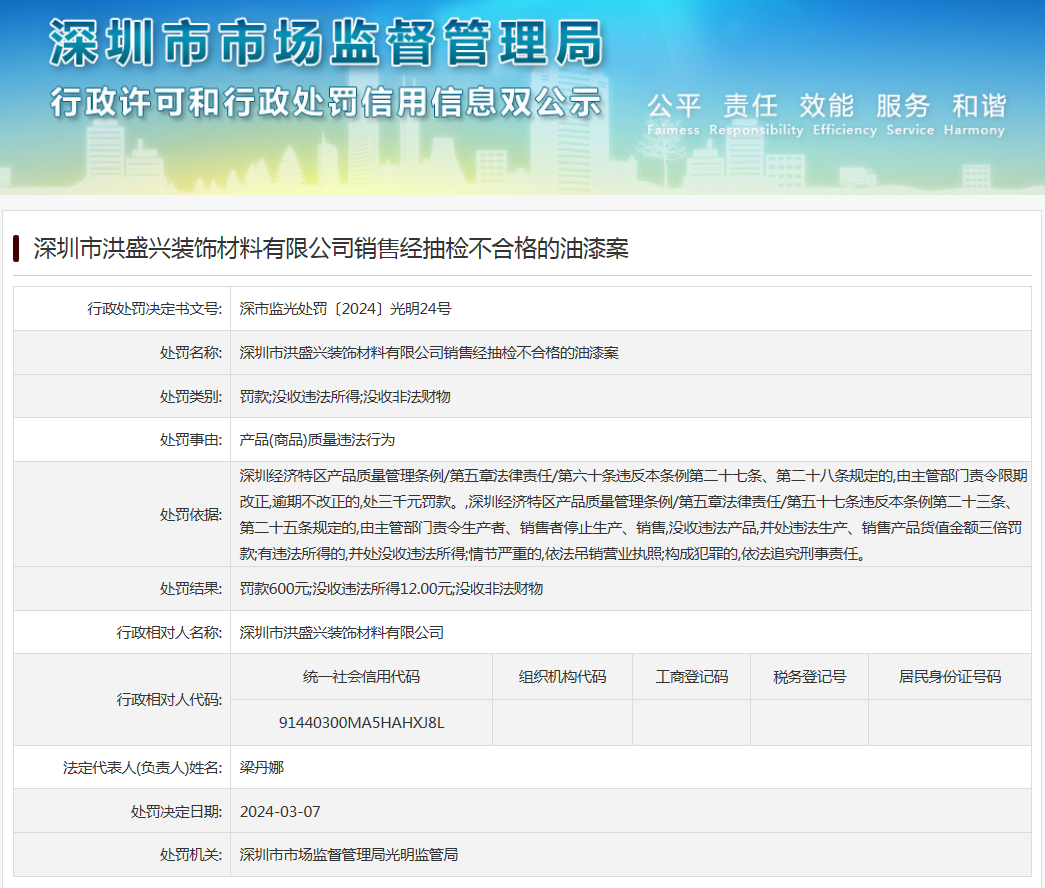Click the 处罚依据 legal basis paragraph
This screenshot has width=1045, height=888.
(630, 514)
